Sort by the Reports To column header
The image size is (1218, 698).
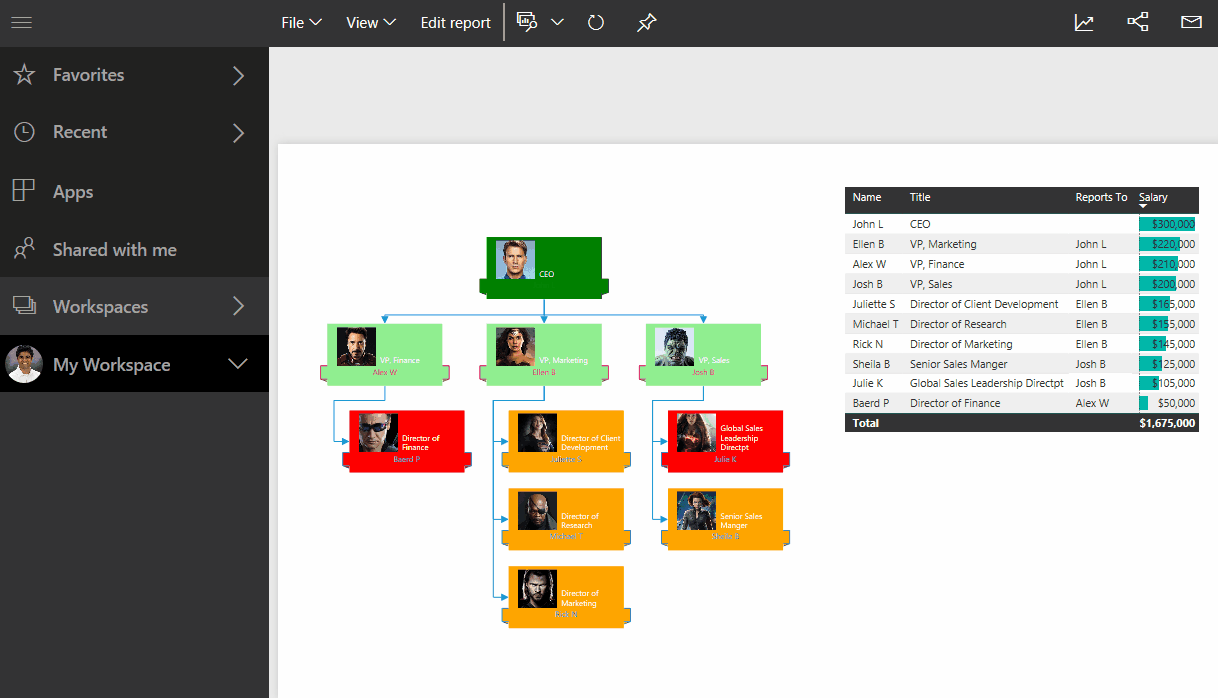coord(1101,197)
